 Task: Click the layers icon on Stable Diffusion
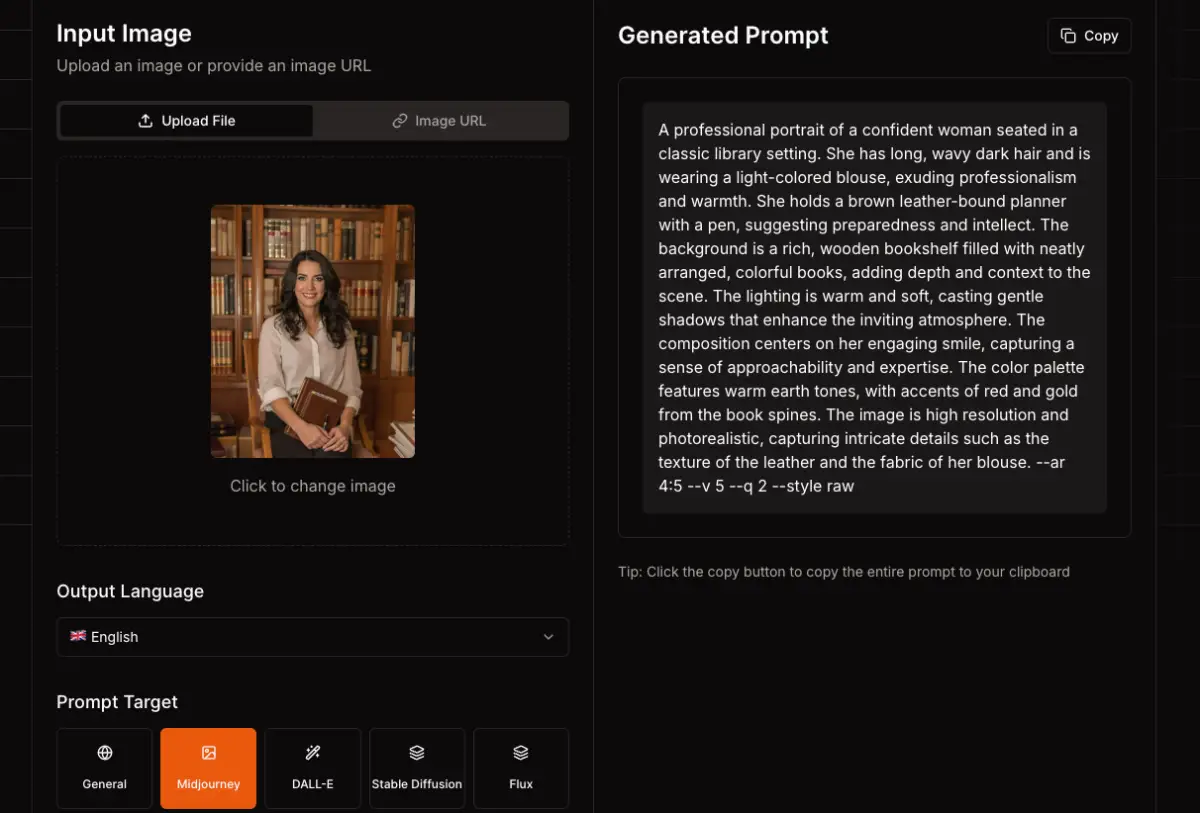417,753
